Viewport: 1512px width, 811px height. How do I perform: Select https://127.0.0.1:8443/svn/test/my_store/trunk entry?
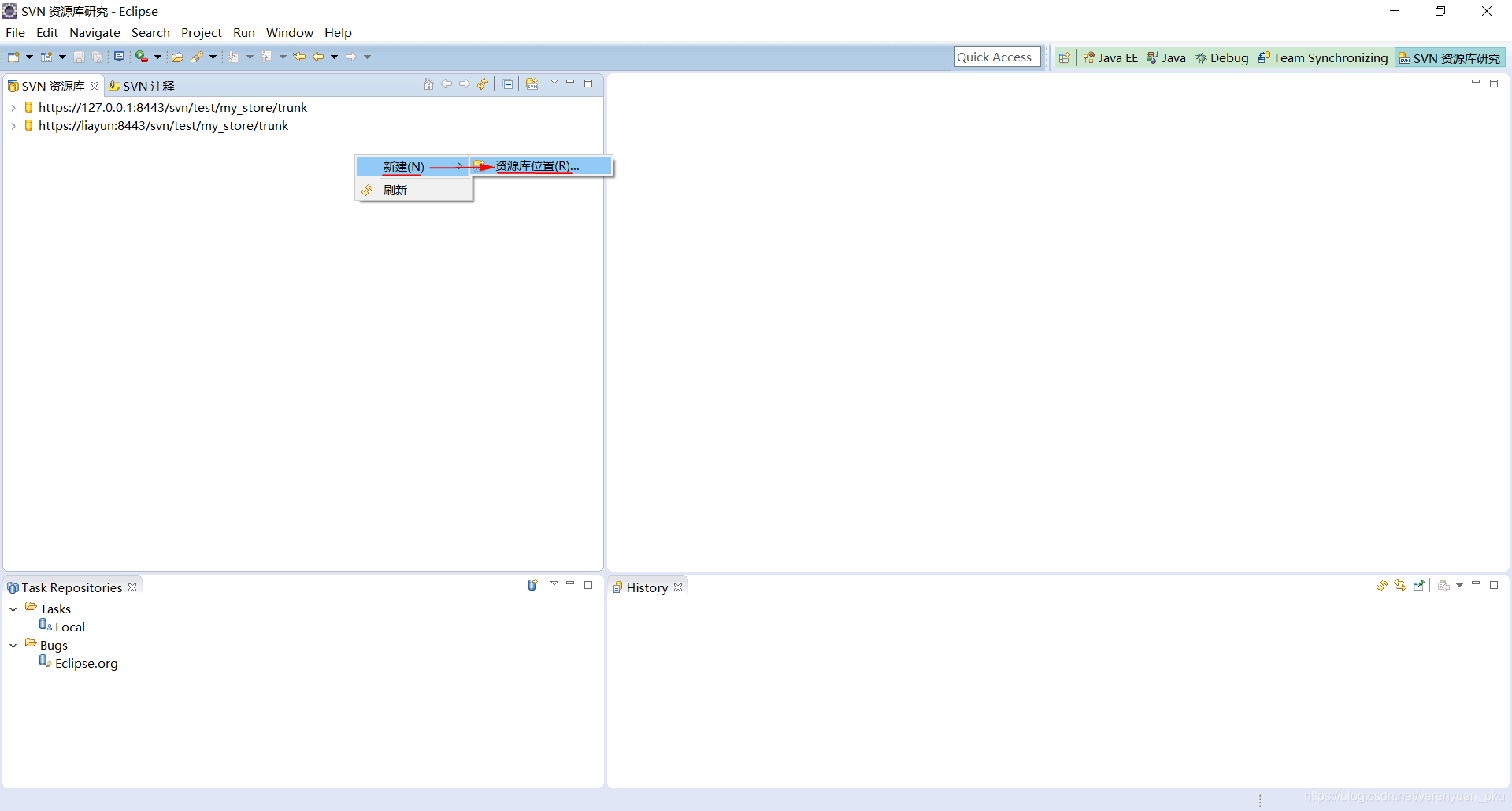tap(172, 107)
